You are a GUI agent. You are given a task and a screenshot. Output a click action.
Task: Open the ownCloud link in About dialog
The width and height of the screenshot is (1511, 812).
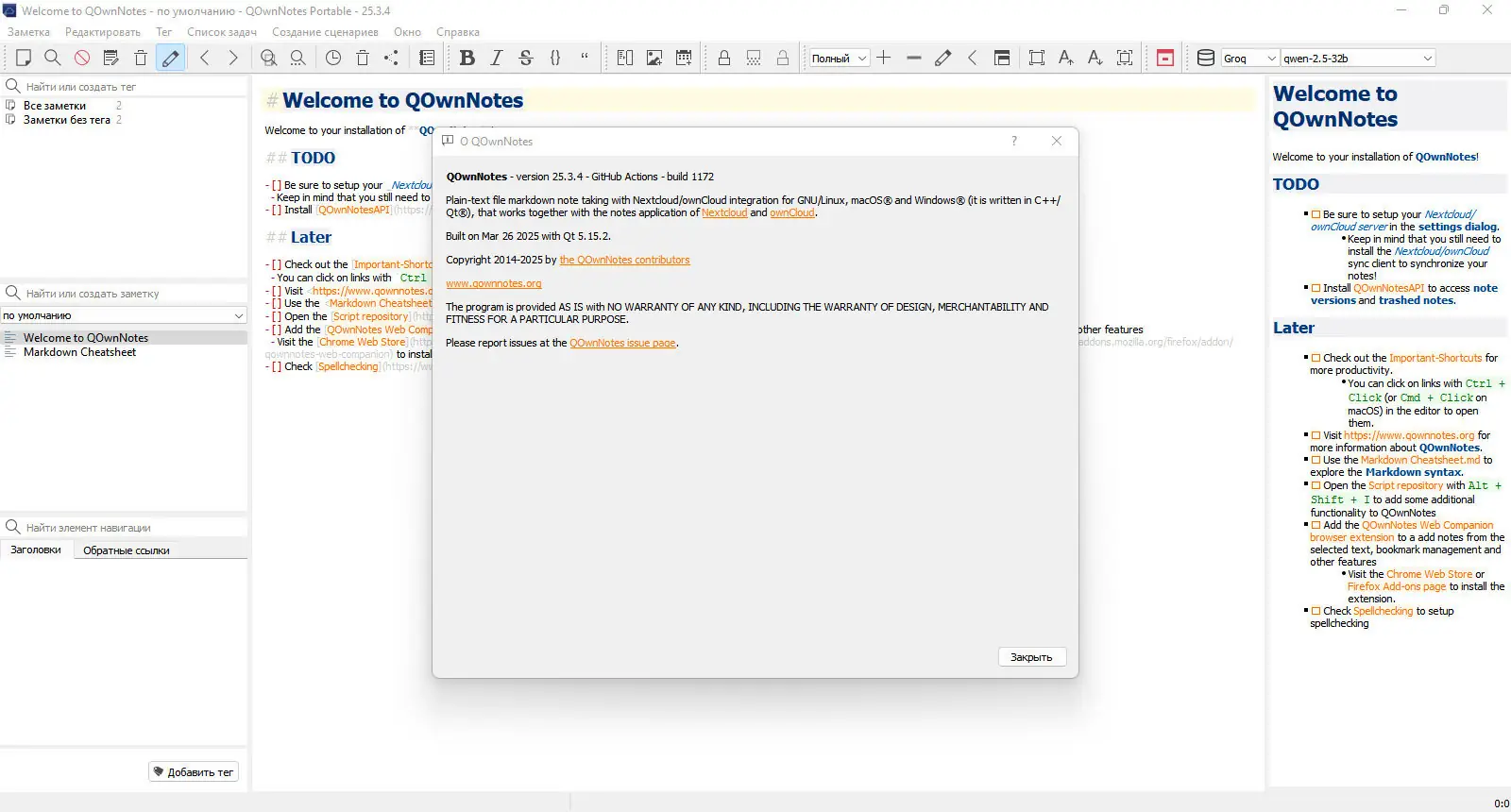coord(792,213)
